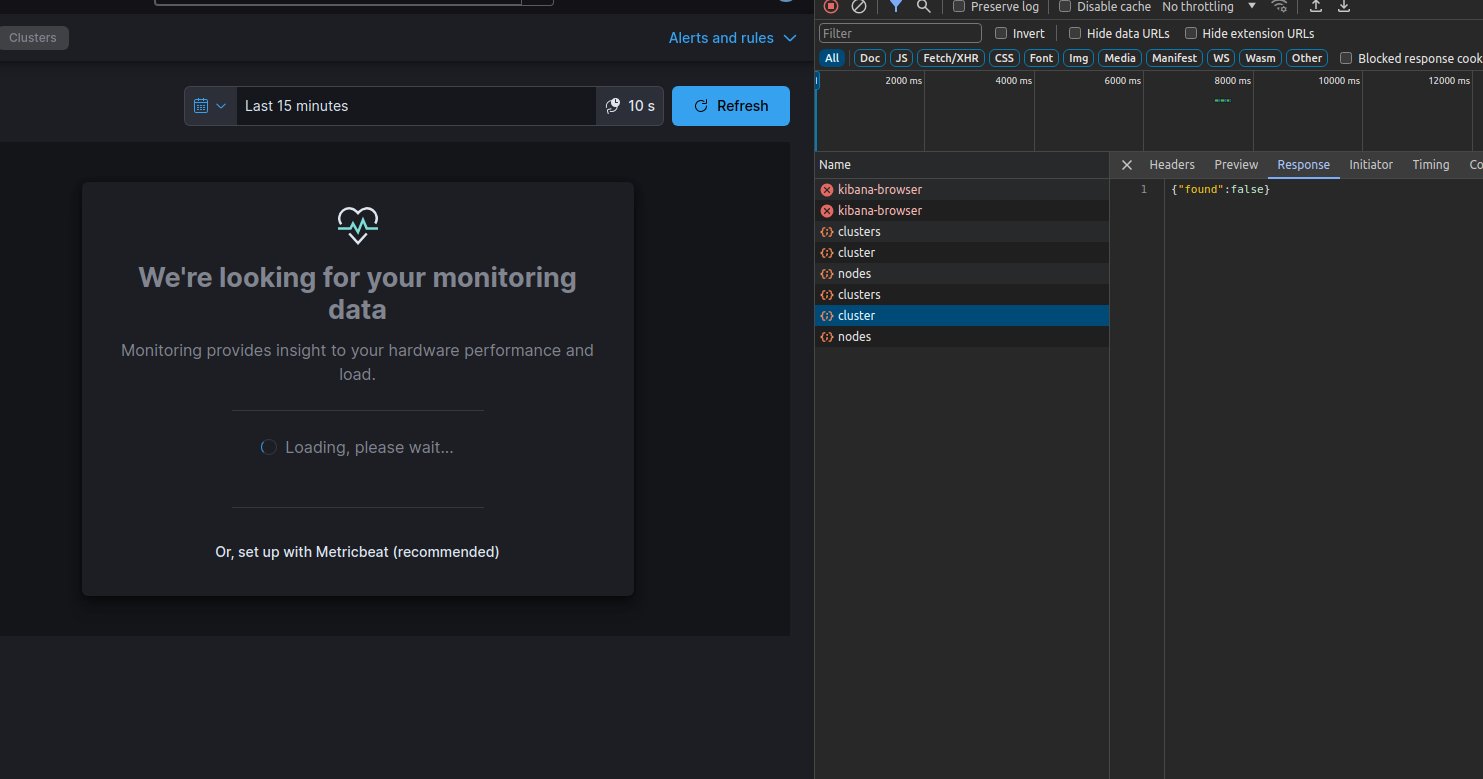Toggle the network filter funnel icon

[896, 6]
